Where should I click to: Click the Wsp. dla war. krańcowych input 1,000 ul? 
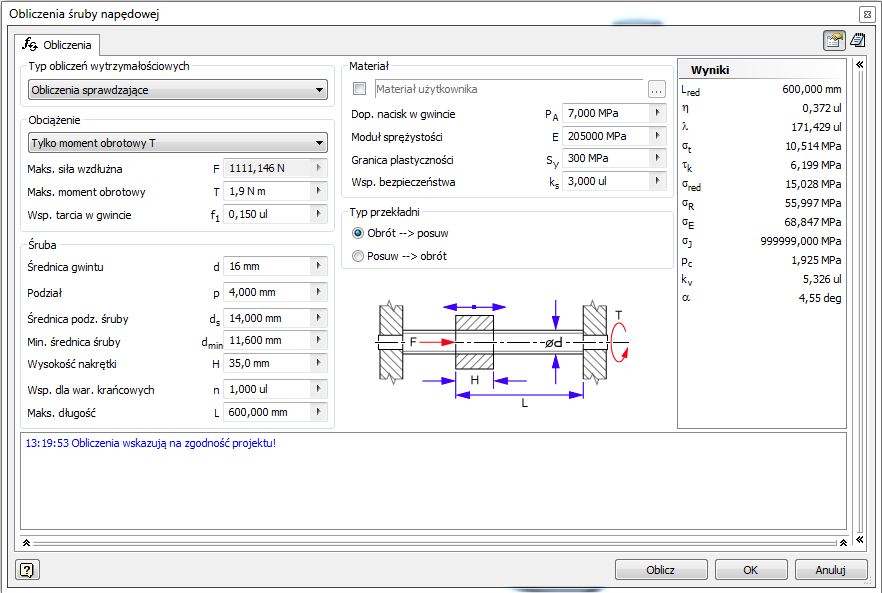tap(267, 389)
